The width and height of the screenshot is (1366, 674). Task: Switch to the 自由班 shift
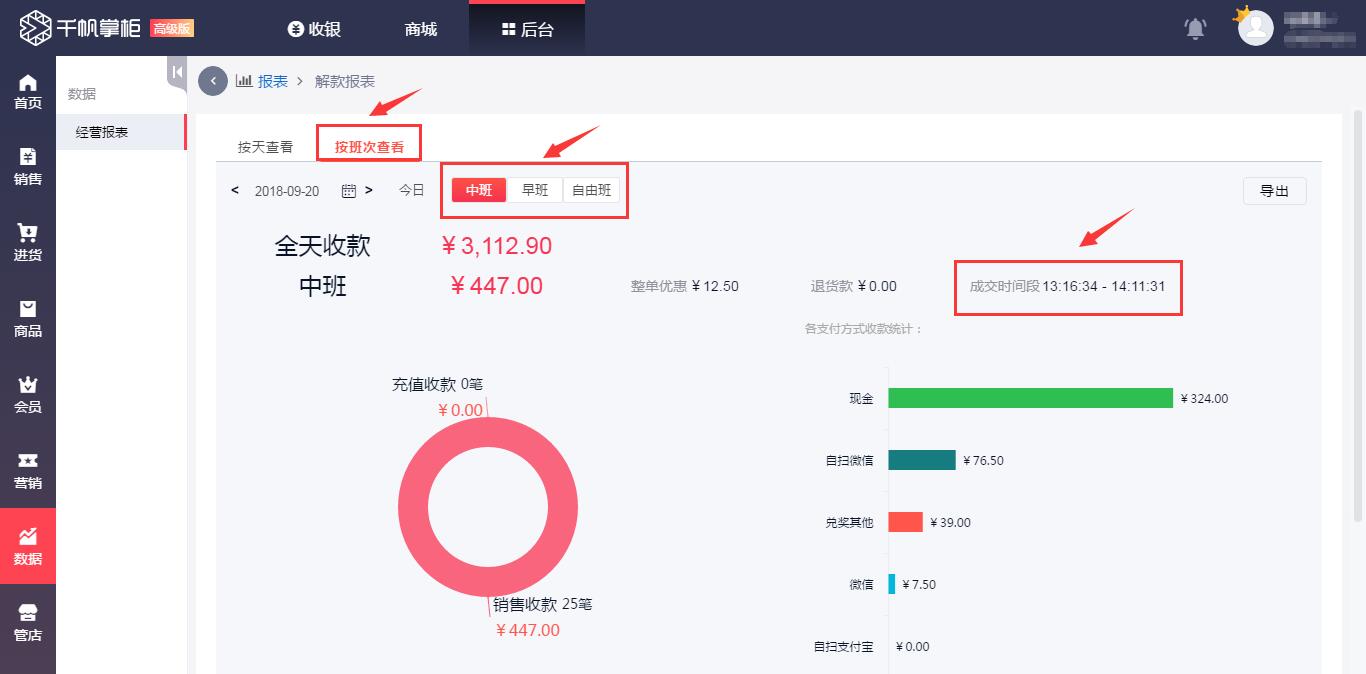click(592, 189)
